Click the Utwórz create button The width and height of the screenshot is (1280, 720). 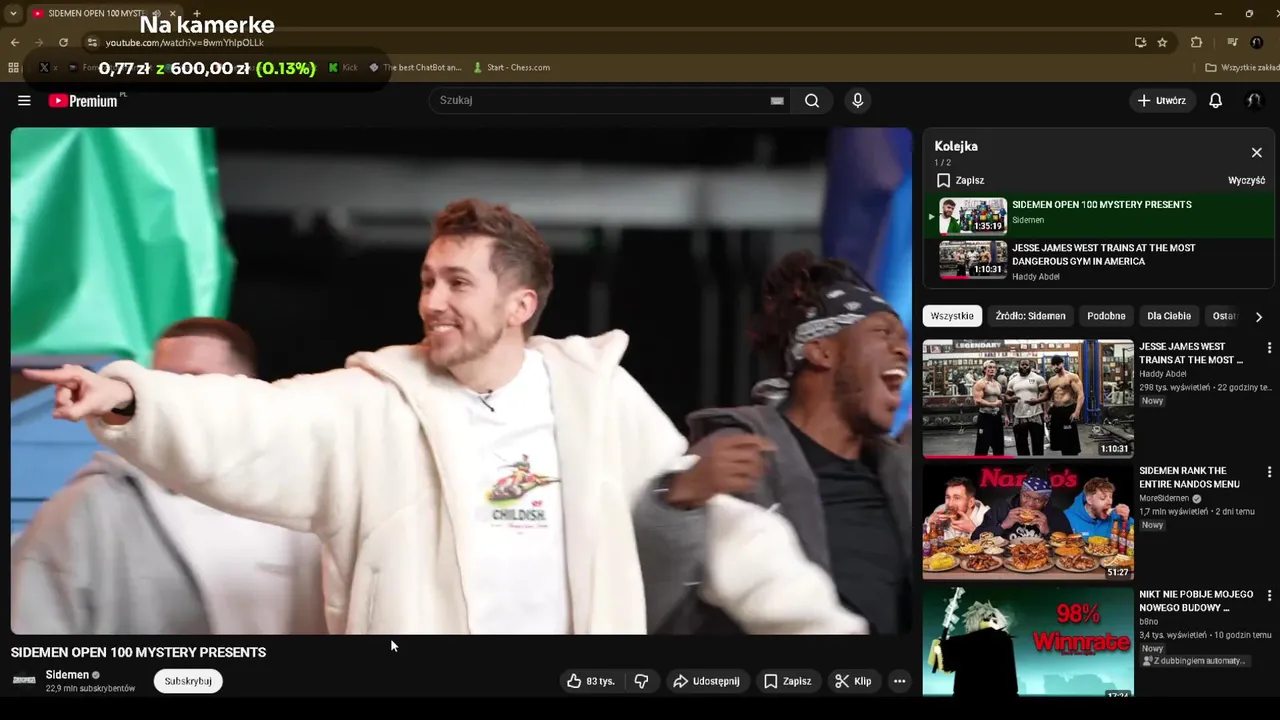[1163, 100]
